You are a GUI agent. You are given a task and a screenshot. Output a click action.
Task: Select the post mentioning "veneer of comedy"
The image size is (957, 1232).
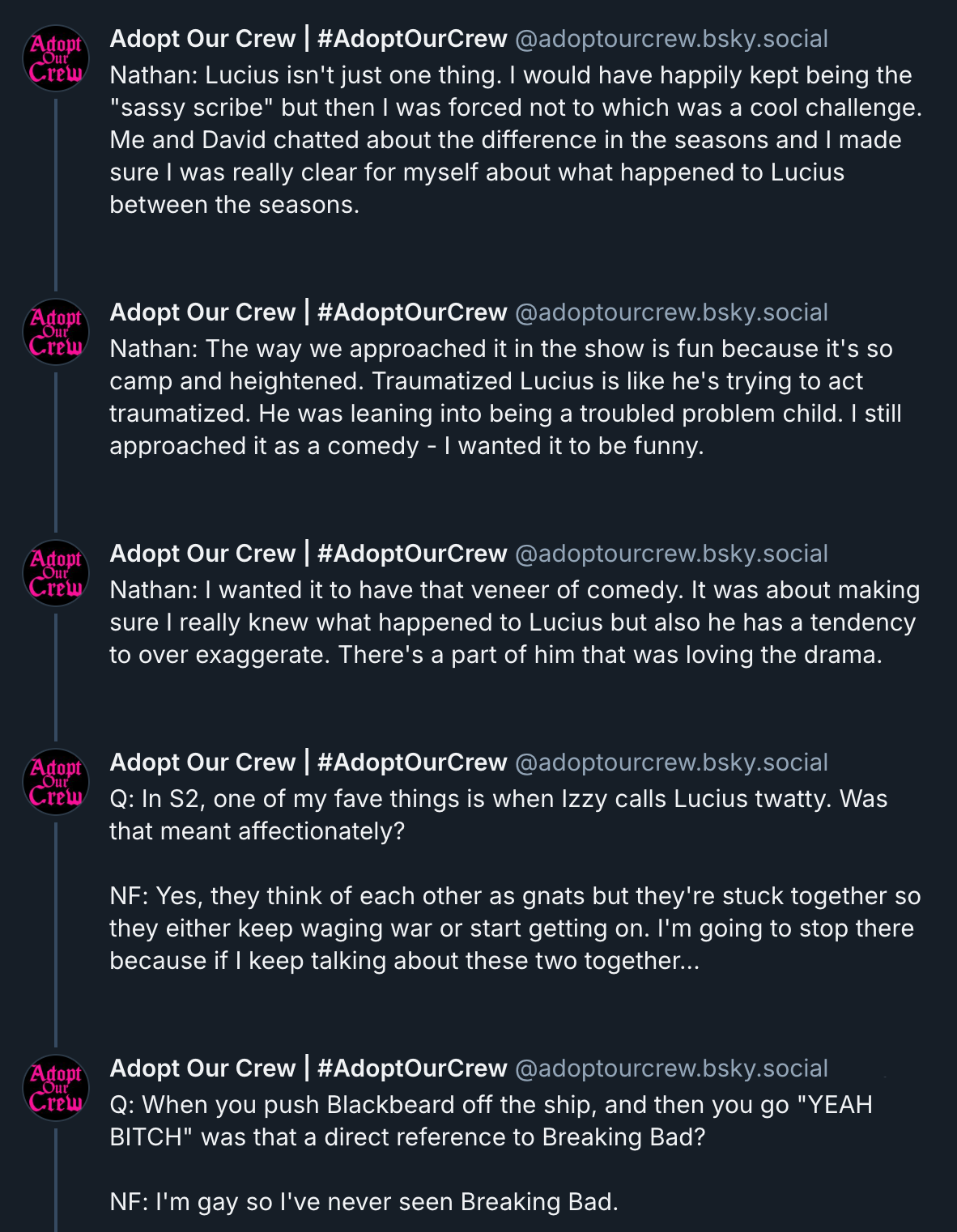(x=515, y=622)
